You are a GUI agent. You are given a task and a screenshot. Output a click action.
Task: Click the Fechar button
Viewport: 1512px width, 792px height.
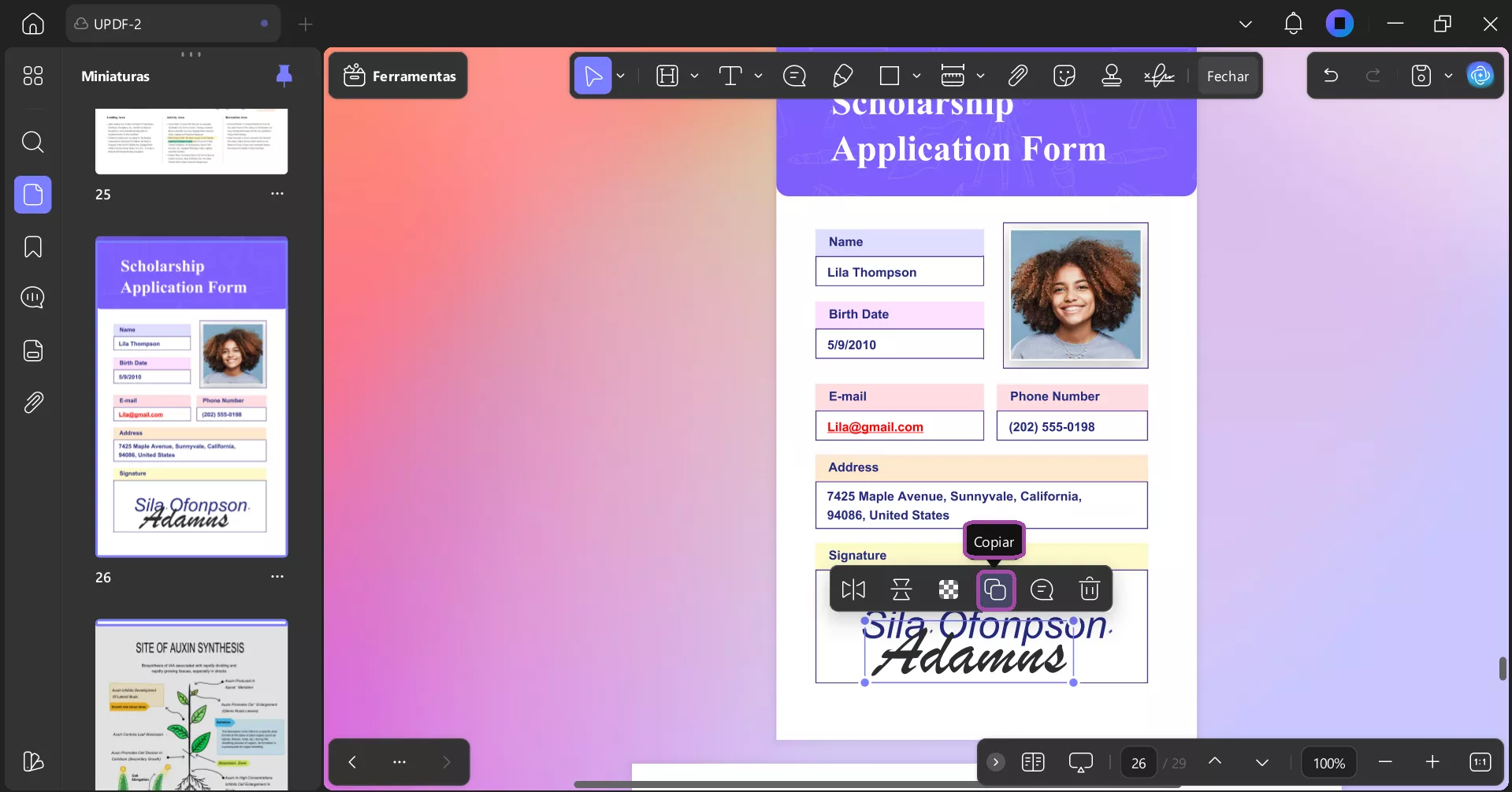point(1228,76)
